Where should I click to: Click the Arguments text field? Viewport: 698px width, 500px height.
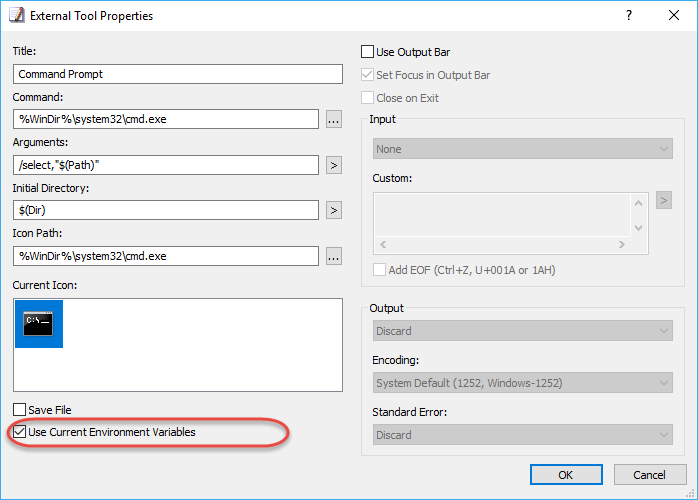pos(166,165)
